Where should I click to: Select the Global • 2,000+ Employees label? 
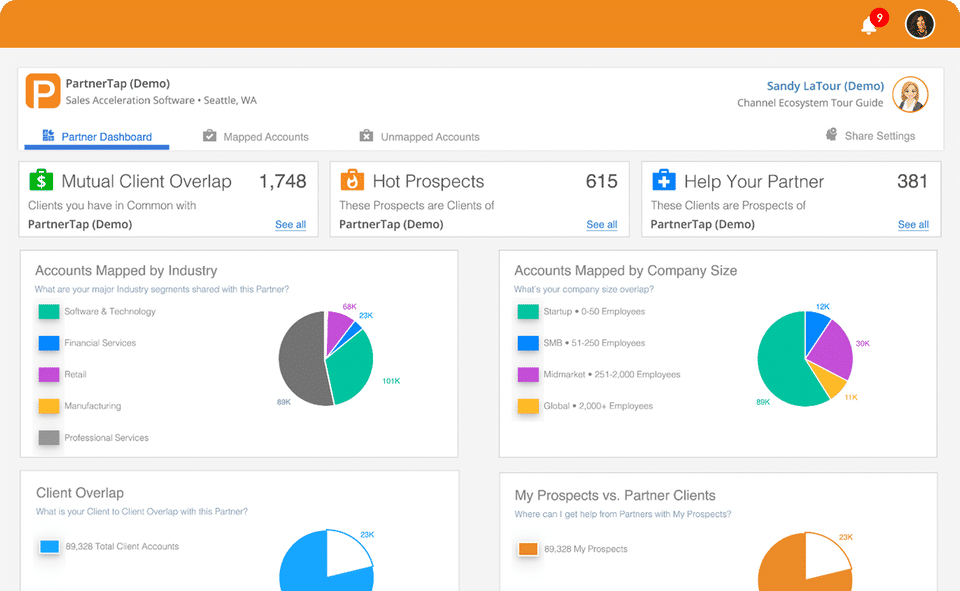click(598, 406)
